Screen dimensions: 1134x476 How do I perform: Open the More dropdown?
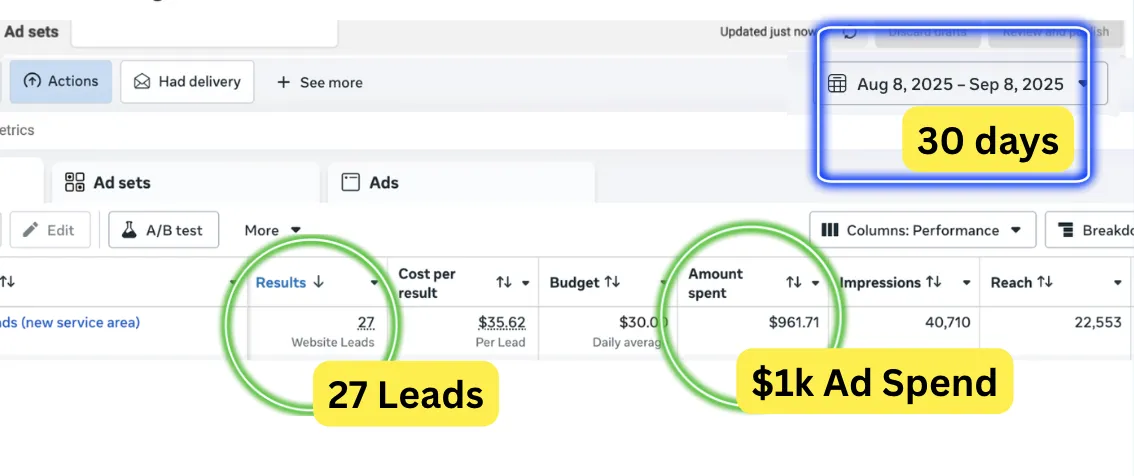click(x=273, y=230)
